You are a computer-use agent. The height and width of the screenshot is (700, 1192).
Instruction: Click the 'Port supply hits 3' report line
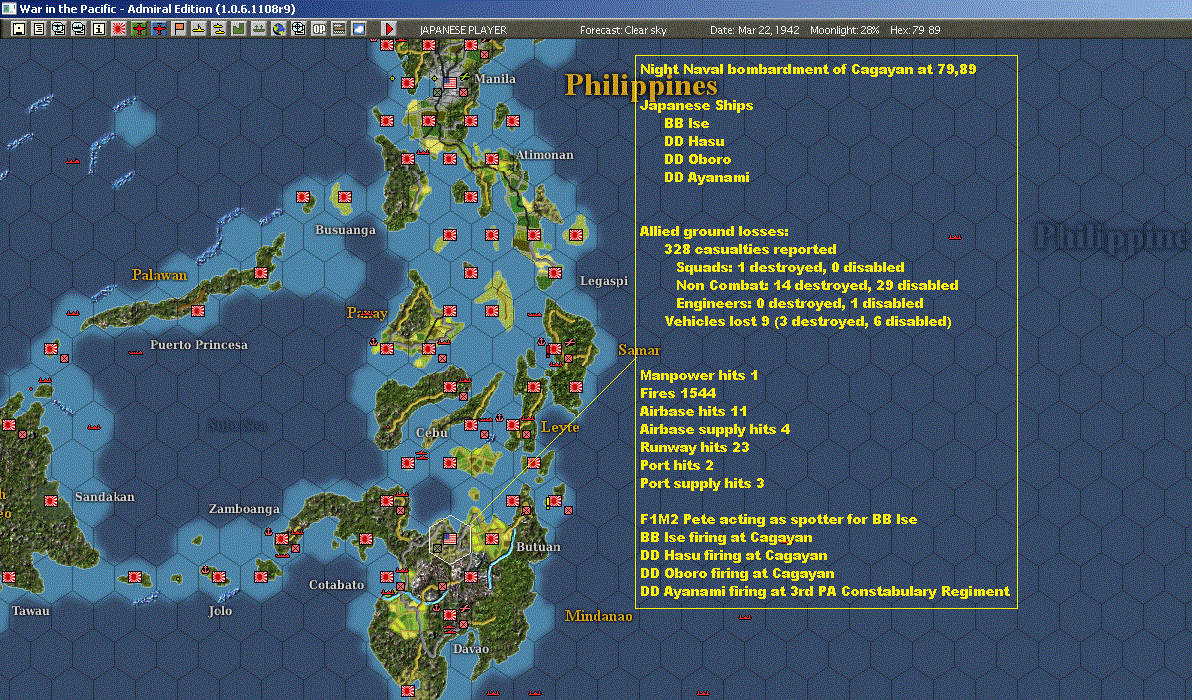702,483
